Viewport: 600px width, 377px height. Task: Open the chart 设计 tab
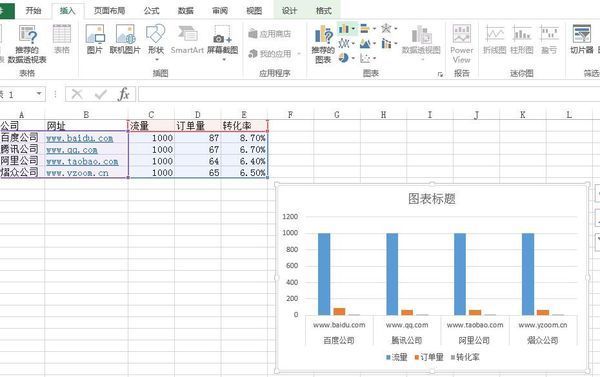click(x=289, y=11)
